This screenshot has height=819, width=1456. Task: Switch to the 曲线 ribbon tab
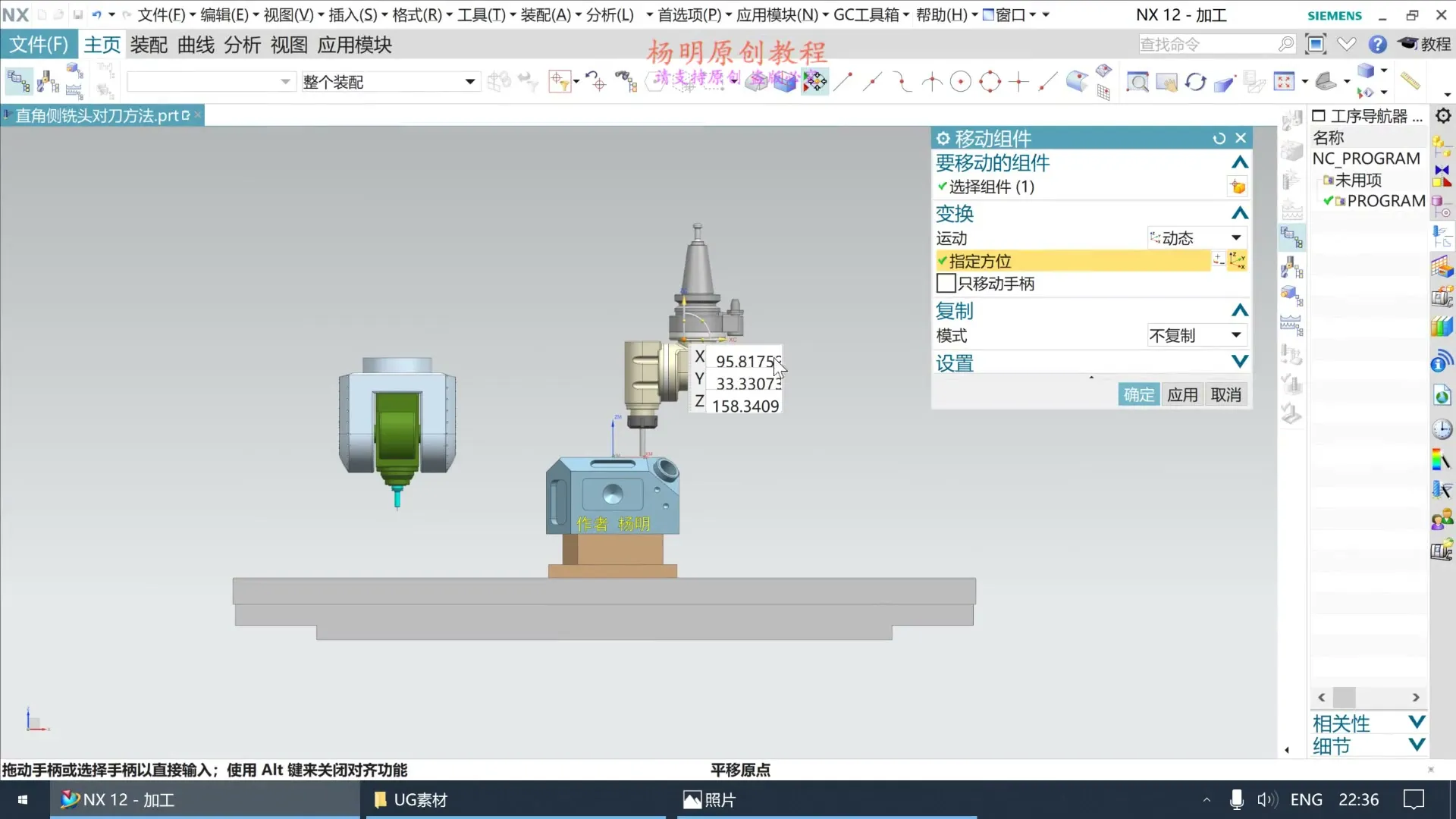(196, 45)
